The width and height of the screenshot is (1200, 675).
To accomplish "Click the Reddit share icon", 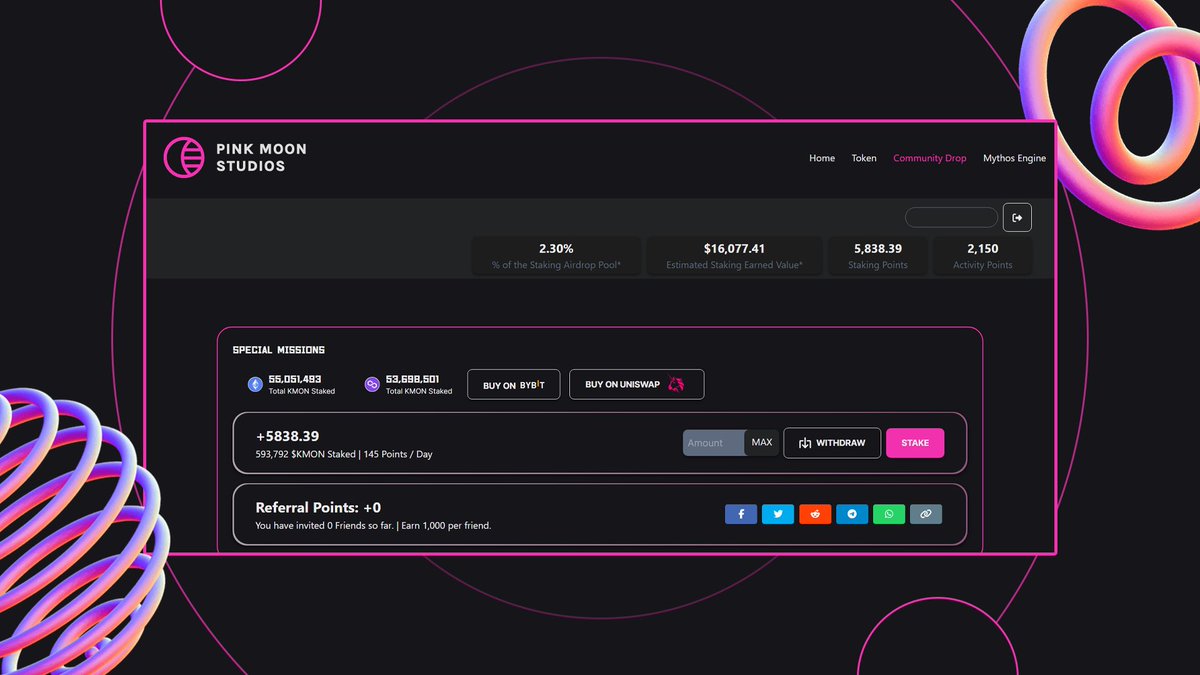I will (815, 514).
